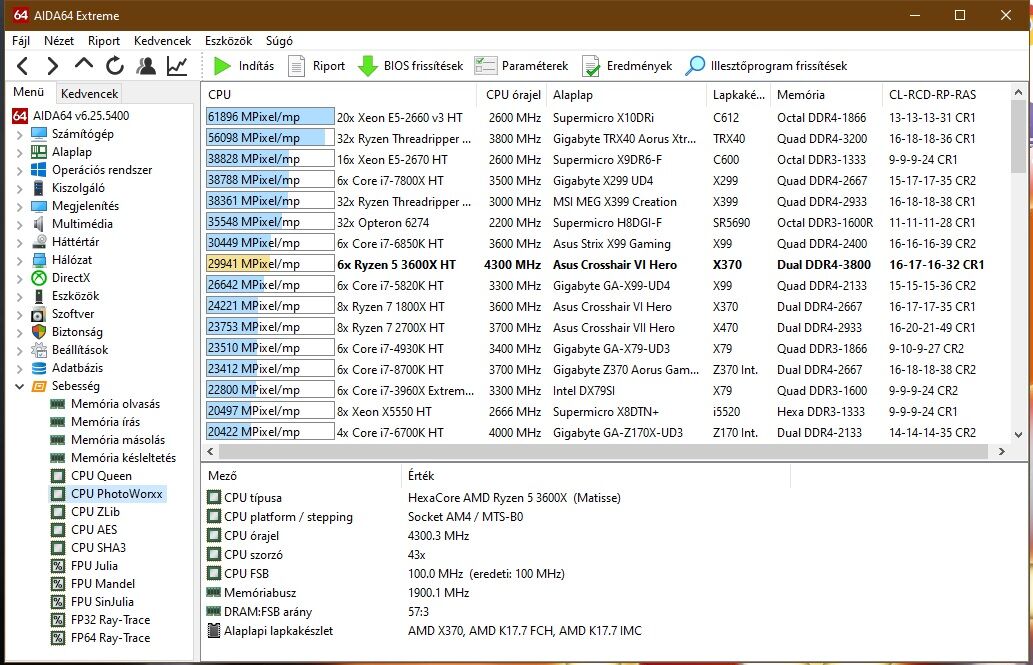1033x665 pixels.
Task: Click the Beállítások gear icon
Action: (x=39, y=350)
